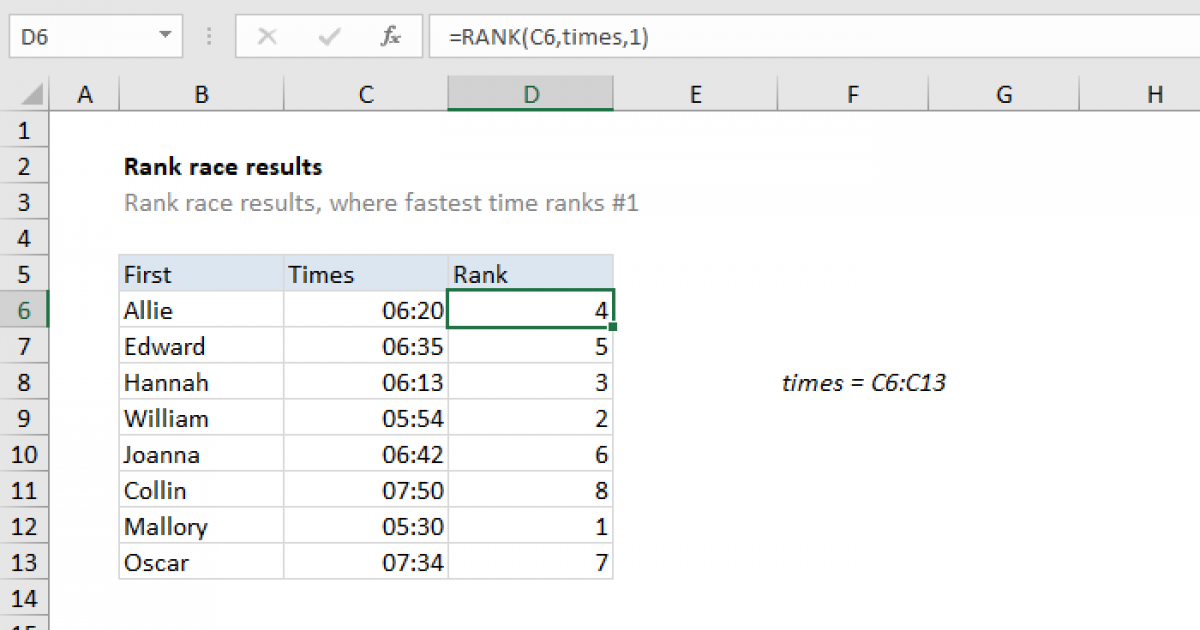1200x630 pixels.
Task: Click the three-dot formula bar resize handle
Action: point(209,37)
